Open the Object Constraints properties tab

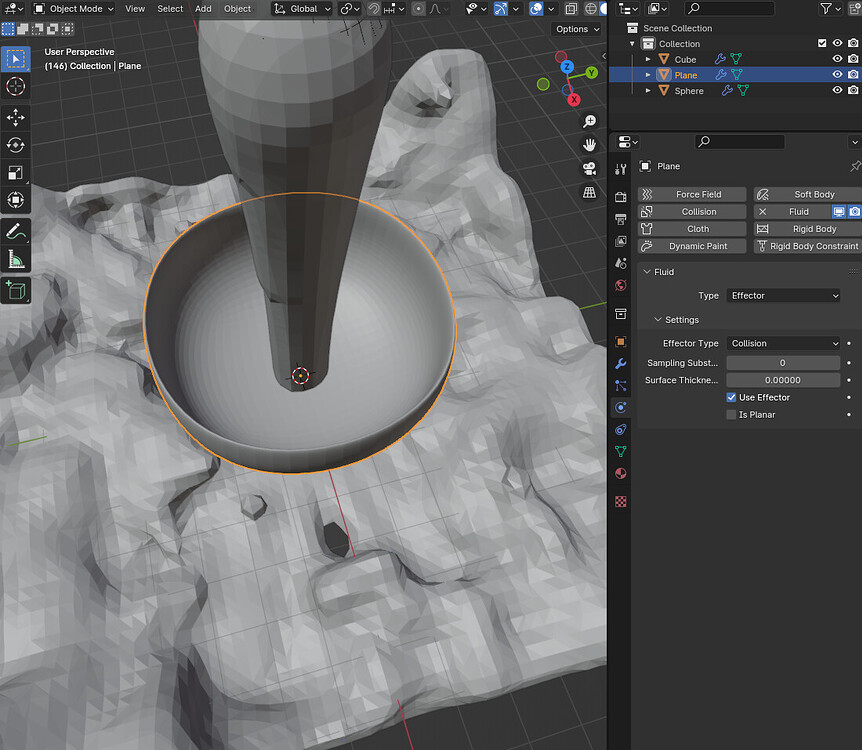621,429
